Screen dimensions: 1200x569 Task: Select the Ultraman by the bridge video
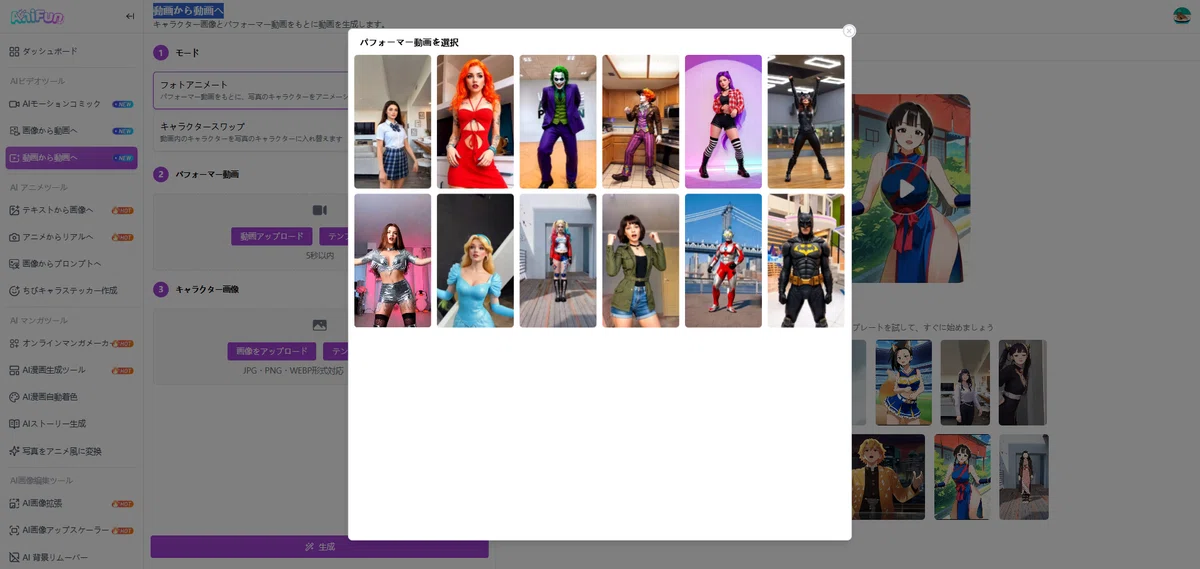click(723, 260)
